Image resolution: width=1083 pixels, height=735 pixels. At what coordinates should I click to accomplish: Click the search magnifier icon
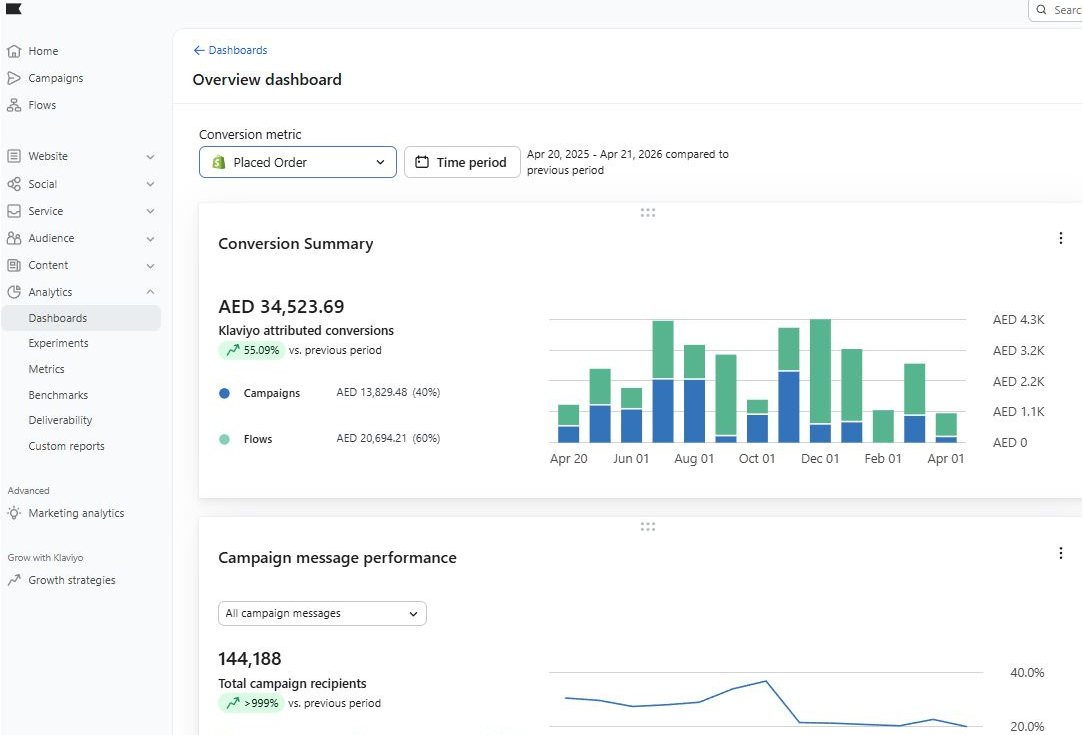(x=1042, y=10)
